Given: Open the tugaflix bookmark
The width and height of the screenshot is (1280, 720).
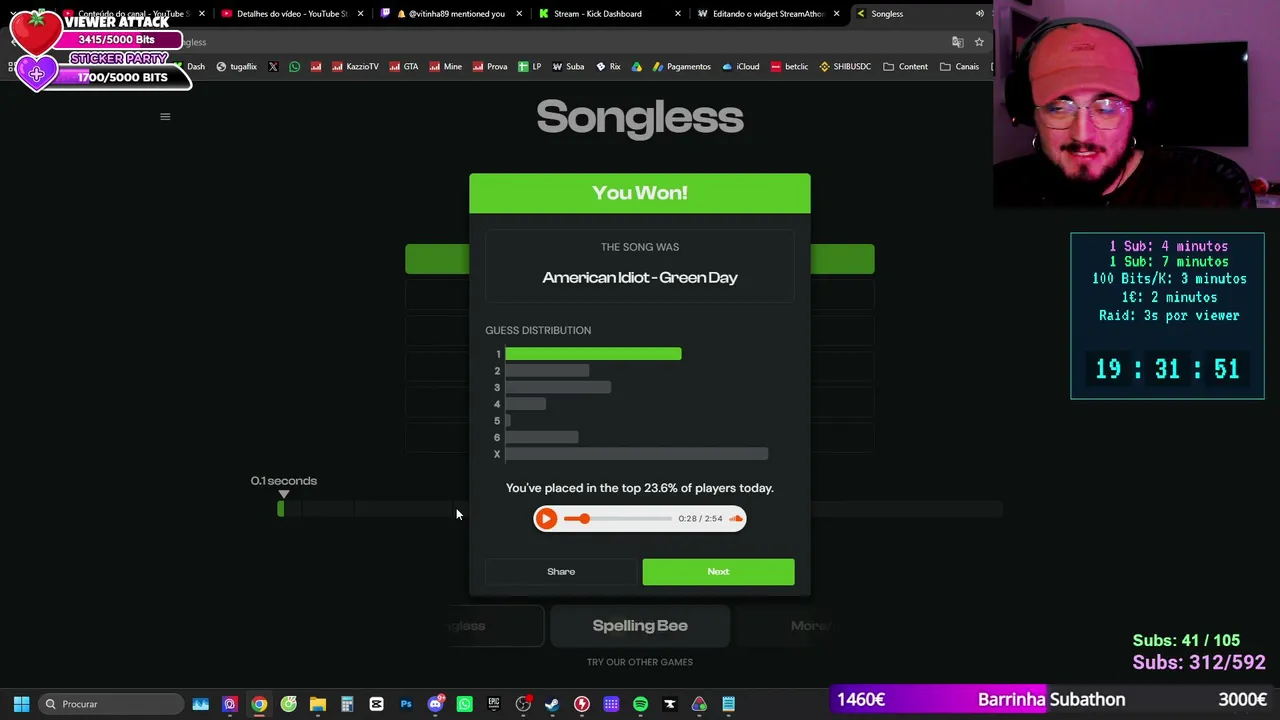Looking at the screenshot, I should tap(236, 67).
